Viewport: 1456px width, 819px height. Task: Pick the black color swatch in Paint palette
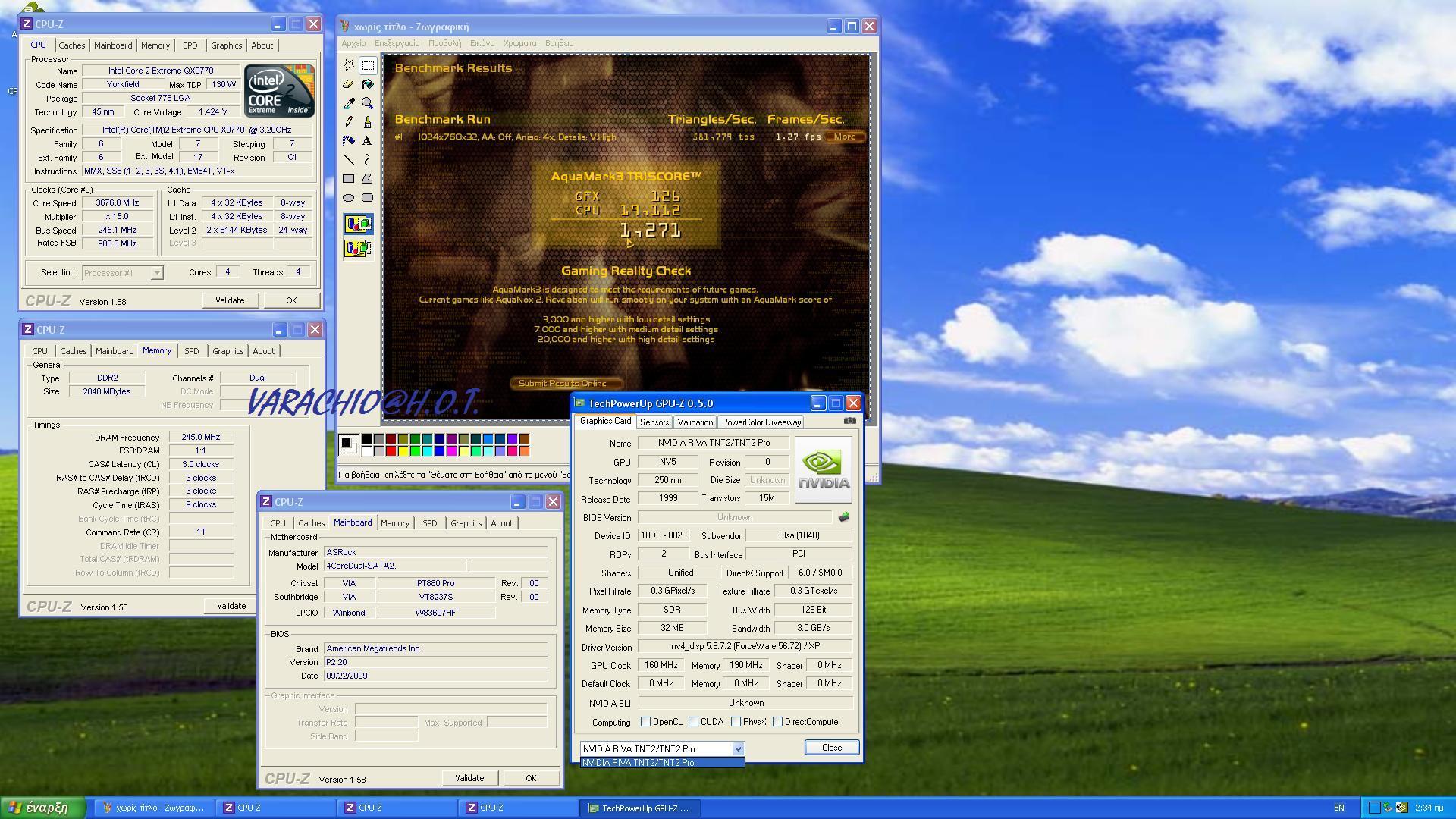coord(366,438)
